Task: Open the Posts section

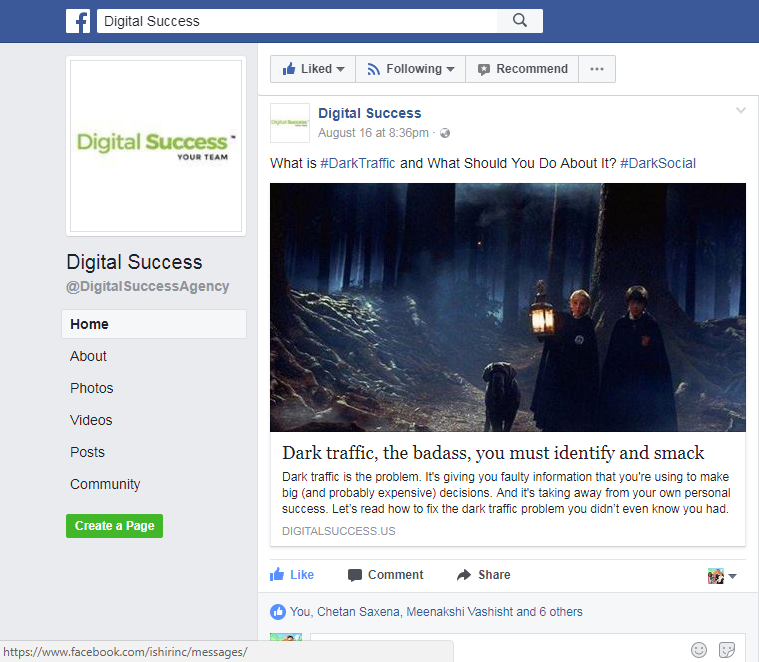Action: pyautogui.click(x=87, y=452)
